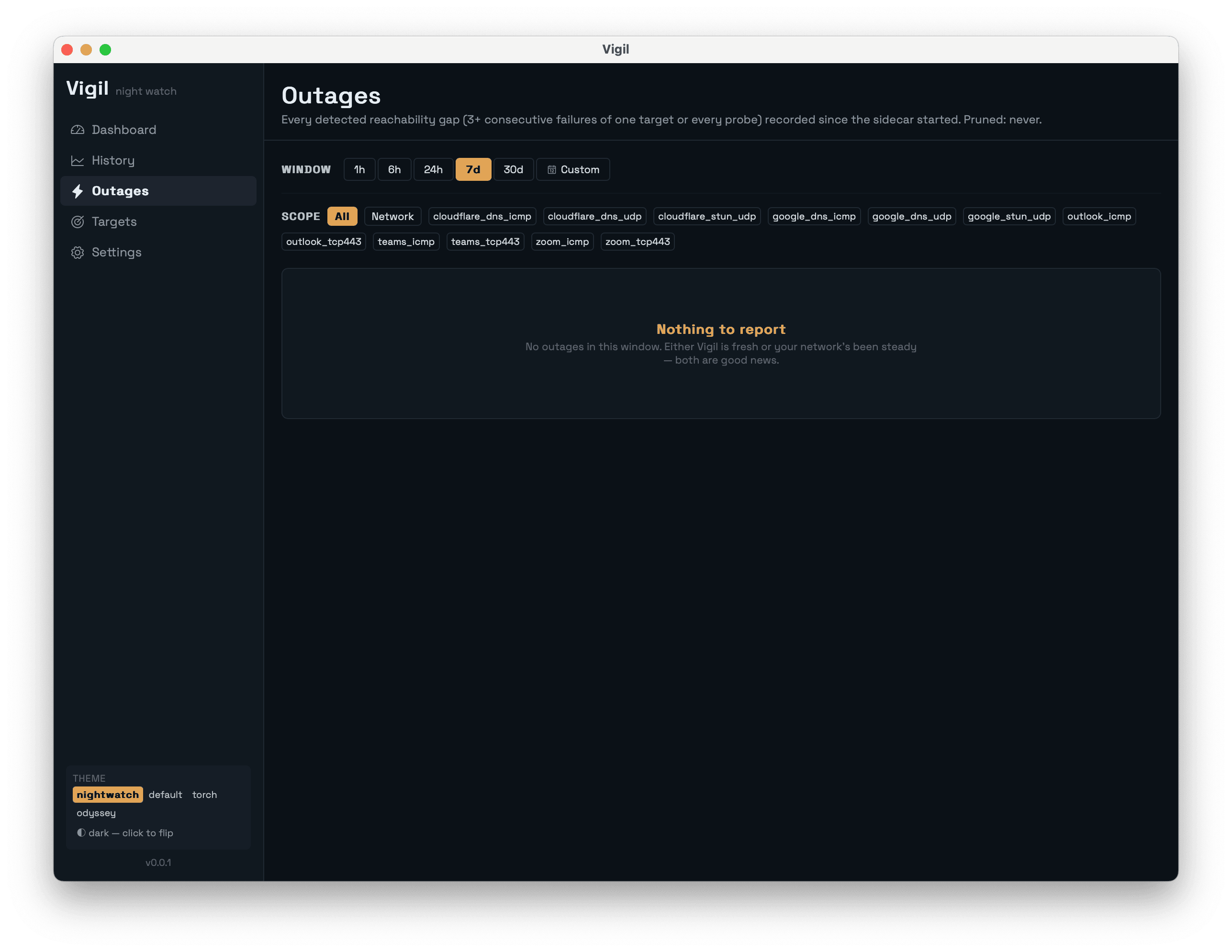Select Outages in the sidebar
The height and width of the screenshot is (952, 1232).
[158, 191]
